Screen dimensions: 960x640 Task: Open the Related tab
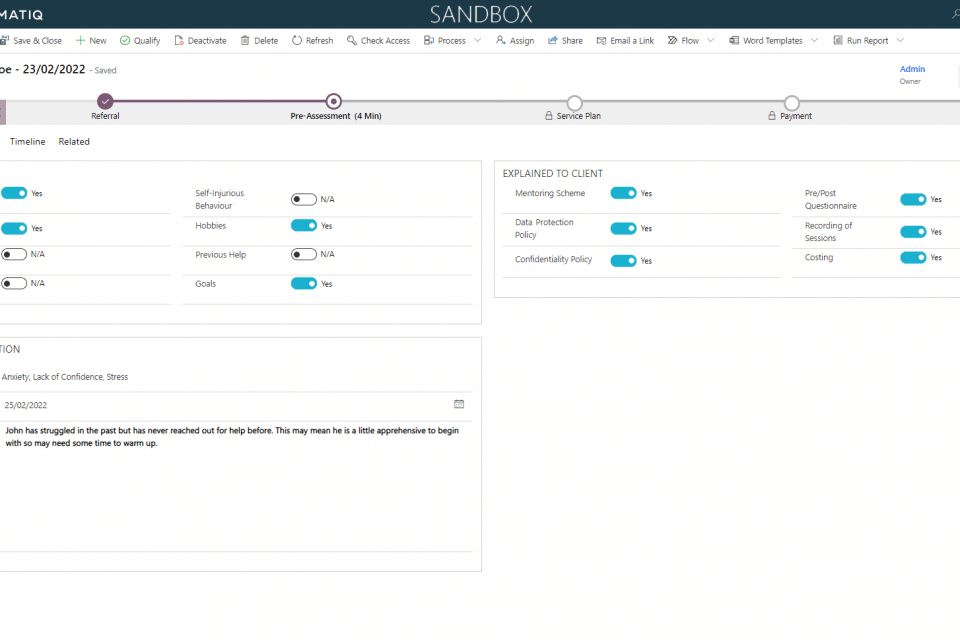click(x=74, y=142)
